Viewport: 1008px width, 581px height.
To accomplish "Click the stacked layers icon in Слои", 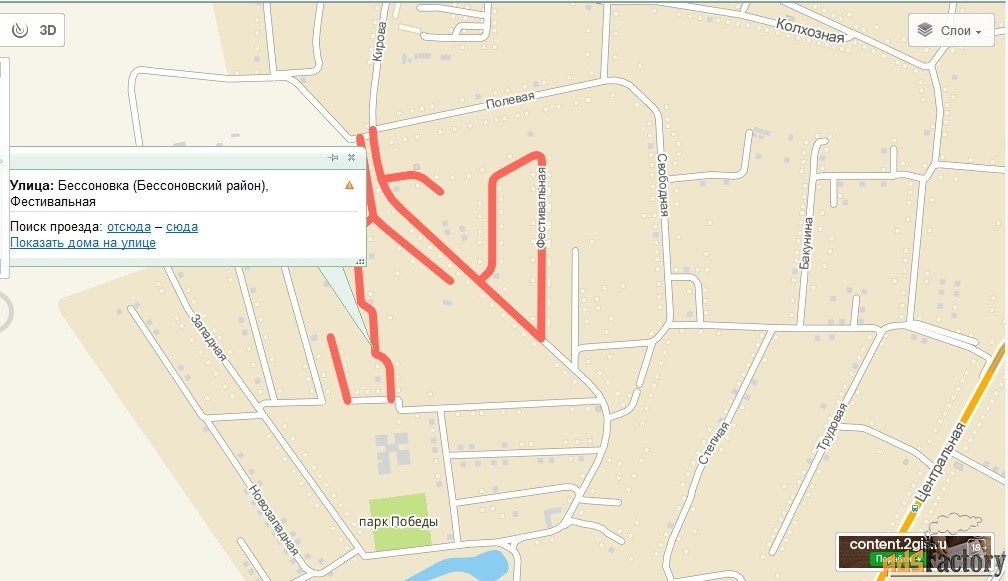I will point(924,30).
